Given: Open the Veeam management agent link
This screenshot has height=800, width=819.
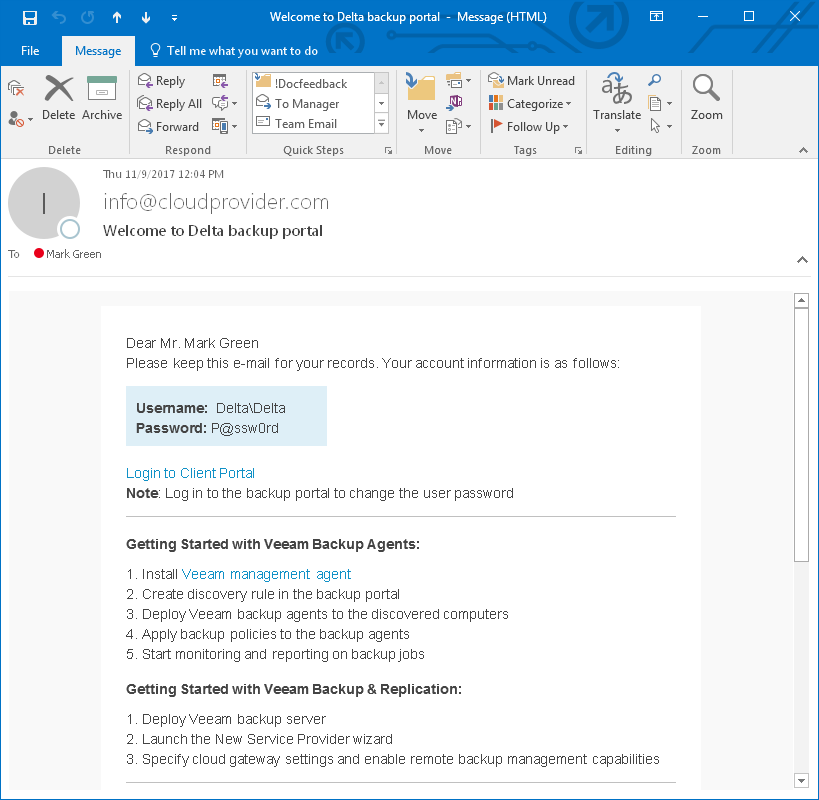Looking at the screenshot, I should pos(266,574).
